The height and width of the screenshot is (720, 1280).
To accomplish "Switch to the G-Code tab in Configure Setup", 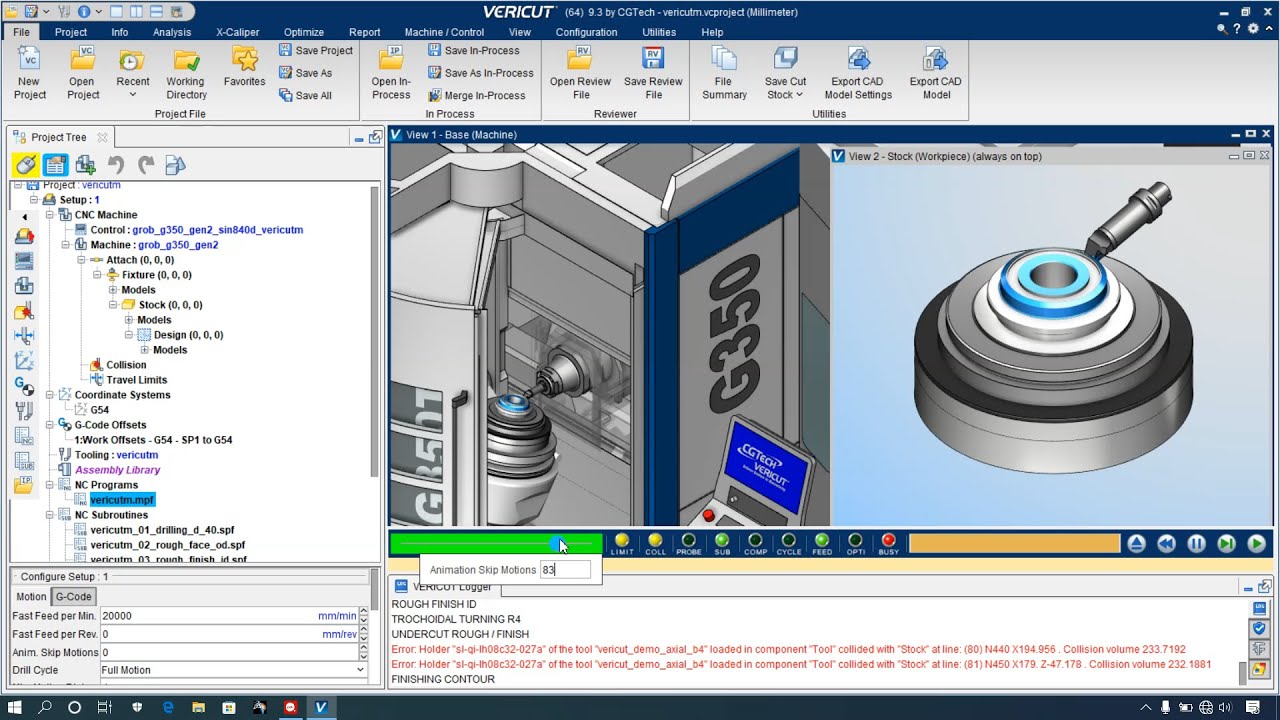I will coord(73,596).
